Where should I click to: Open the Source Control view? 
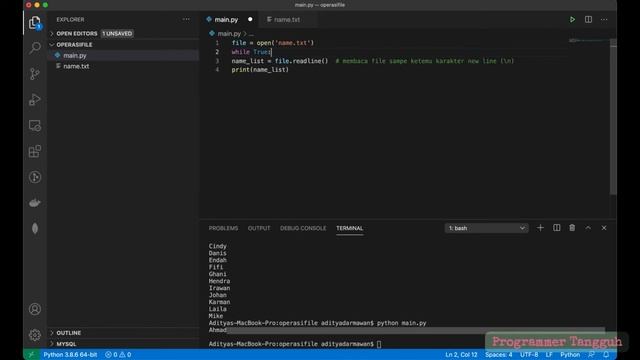[35, 74]
